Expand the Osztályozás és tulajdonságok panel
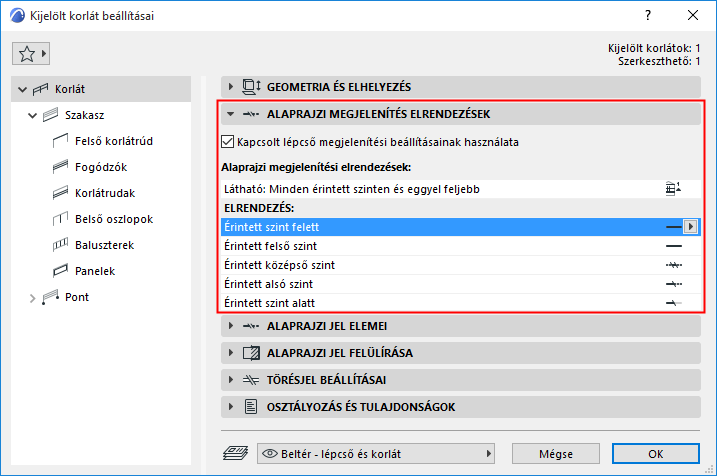The width and height of the screenshot is (717, 476). (230, 406)
